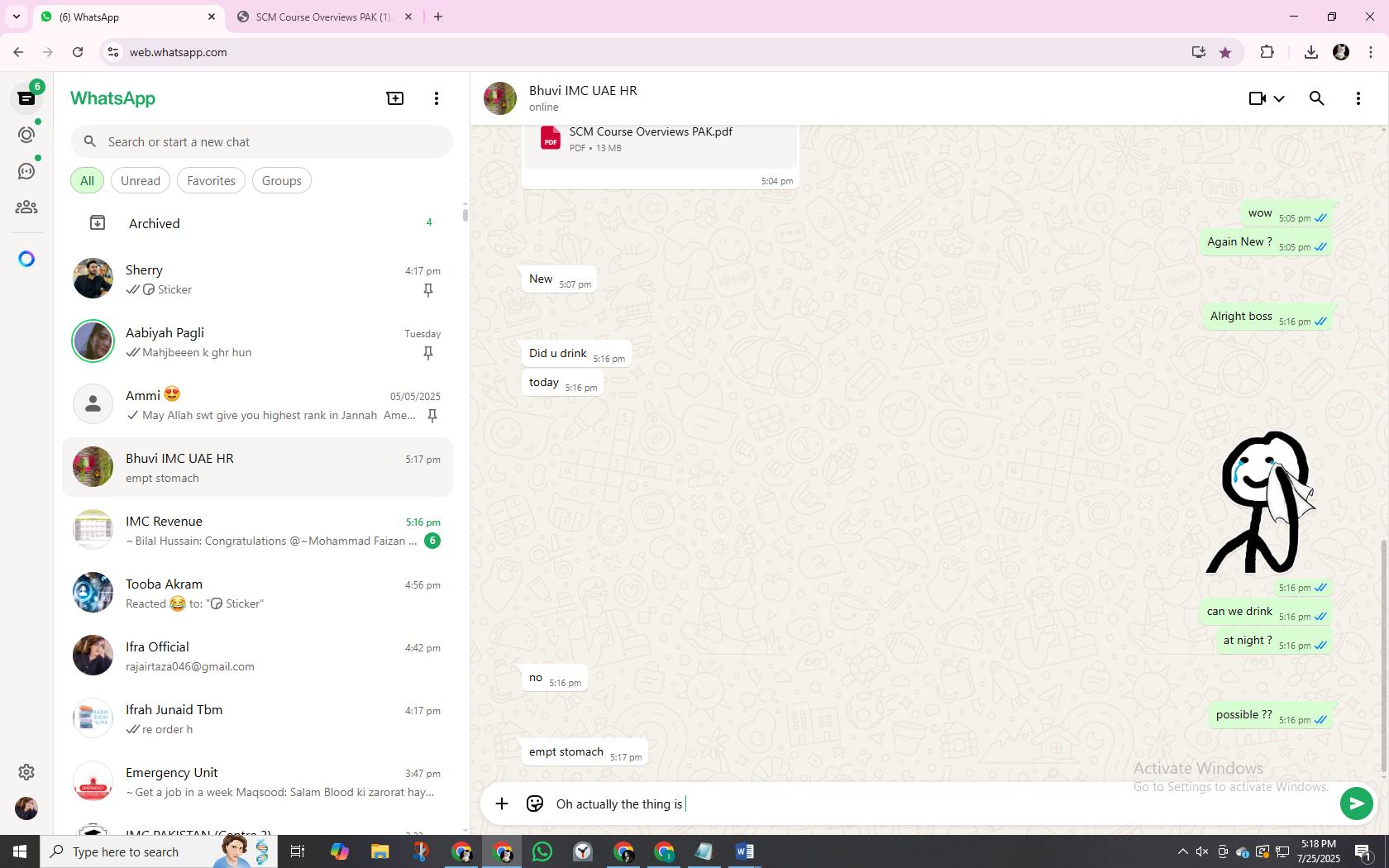Open the Chats icon in sidebar
This screenshot has height=868, width=1389.
[26, 98]
